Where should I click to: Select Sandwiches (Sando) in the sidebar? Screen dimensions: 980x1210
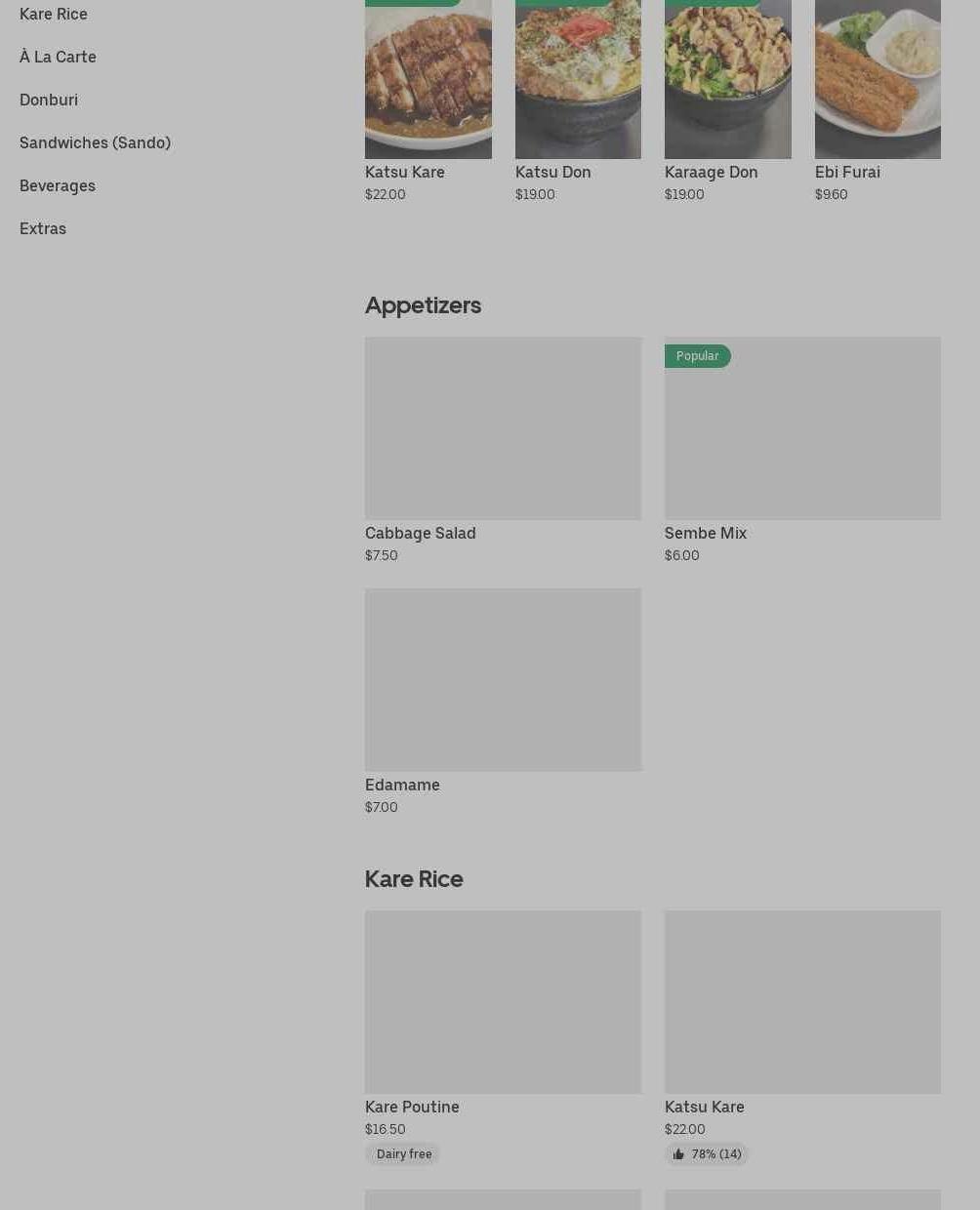tap(95, 142)
